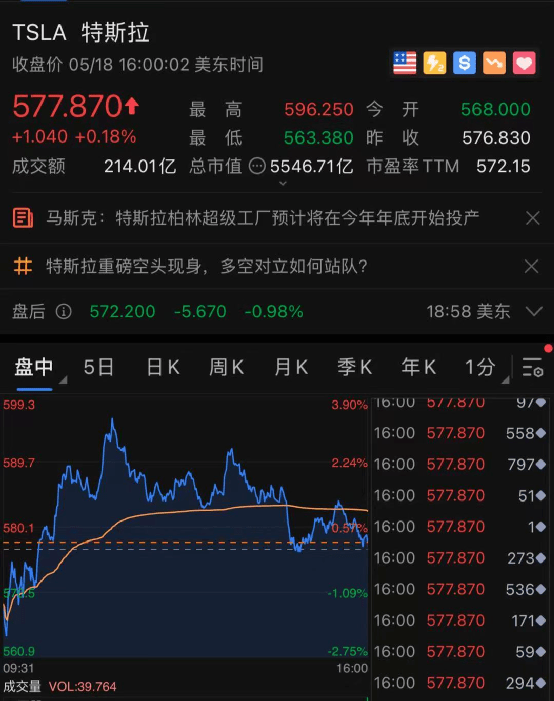Tap the 成交量 VOL:39.764 volume label
The image size is (554, 701).
click(60, 686)
